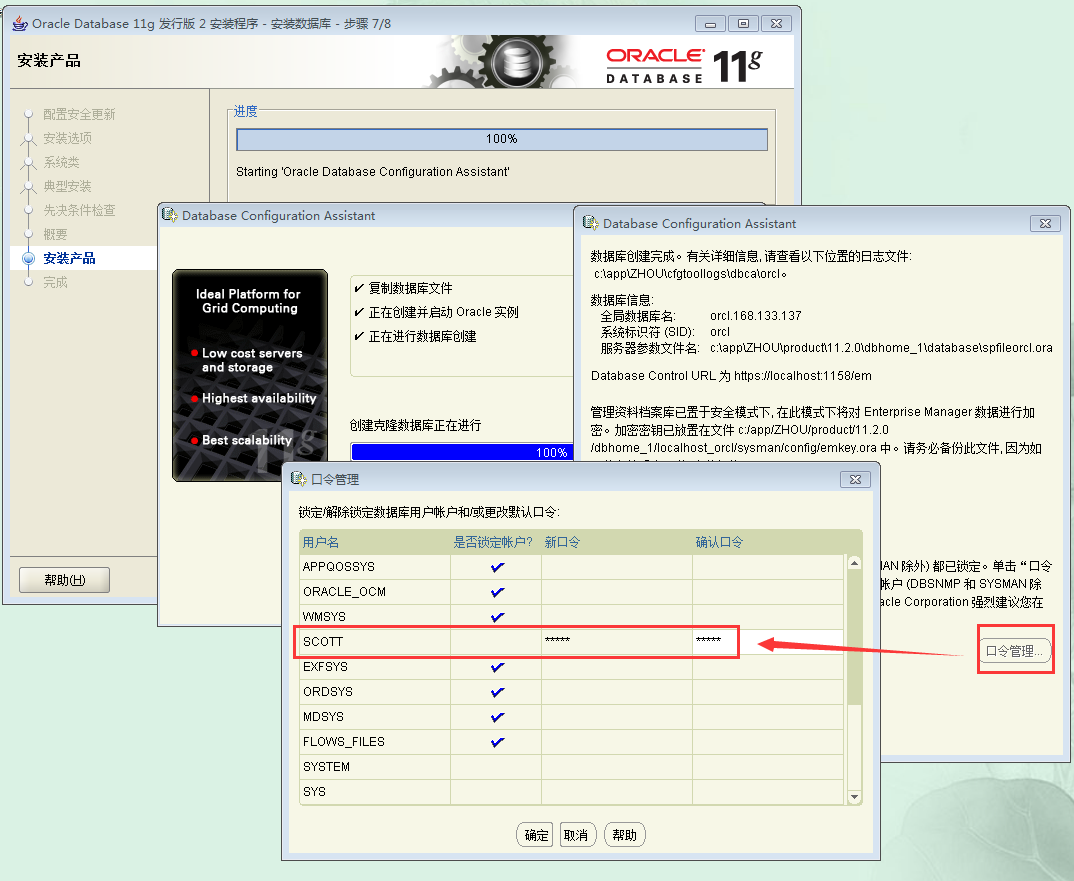
Task: Click the Database Configuration Assistant progress window icon
Action: (x=169, y=215)
